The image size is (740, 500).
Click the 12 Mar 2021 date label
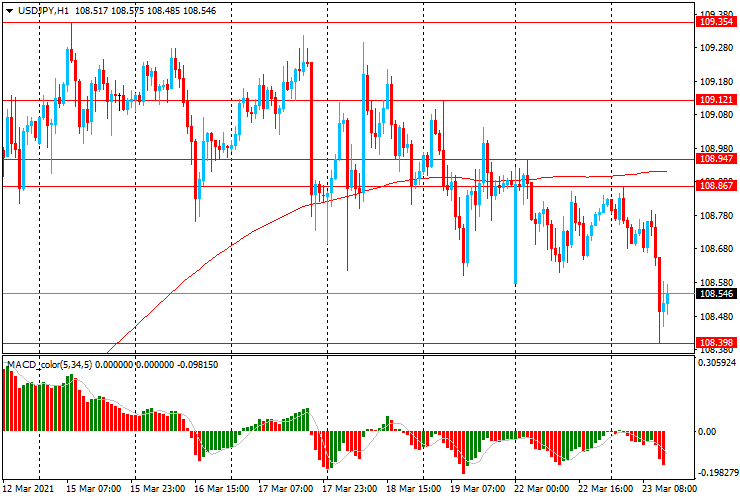pyautogui.click(x=28, y=489)
